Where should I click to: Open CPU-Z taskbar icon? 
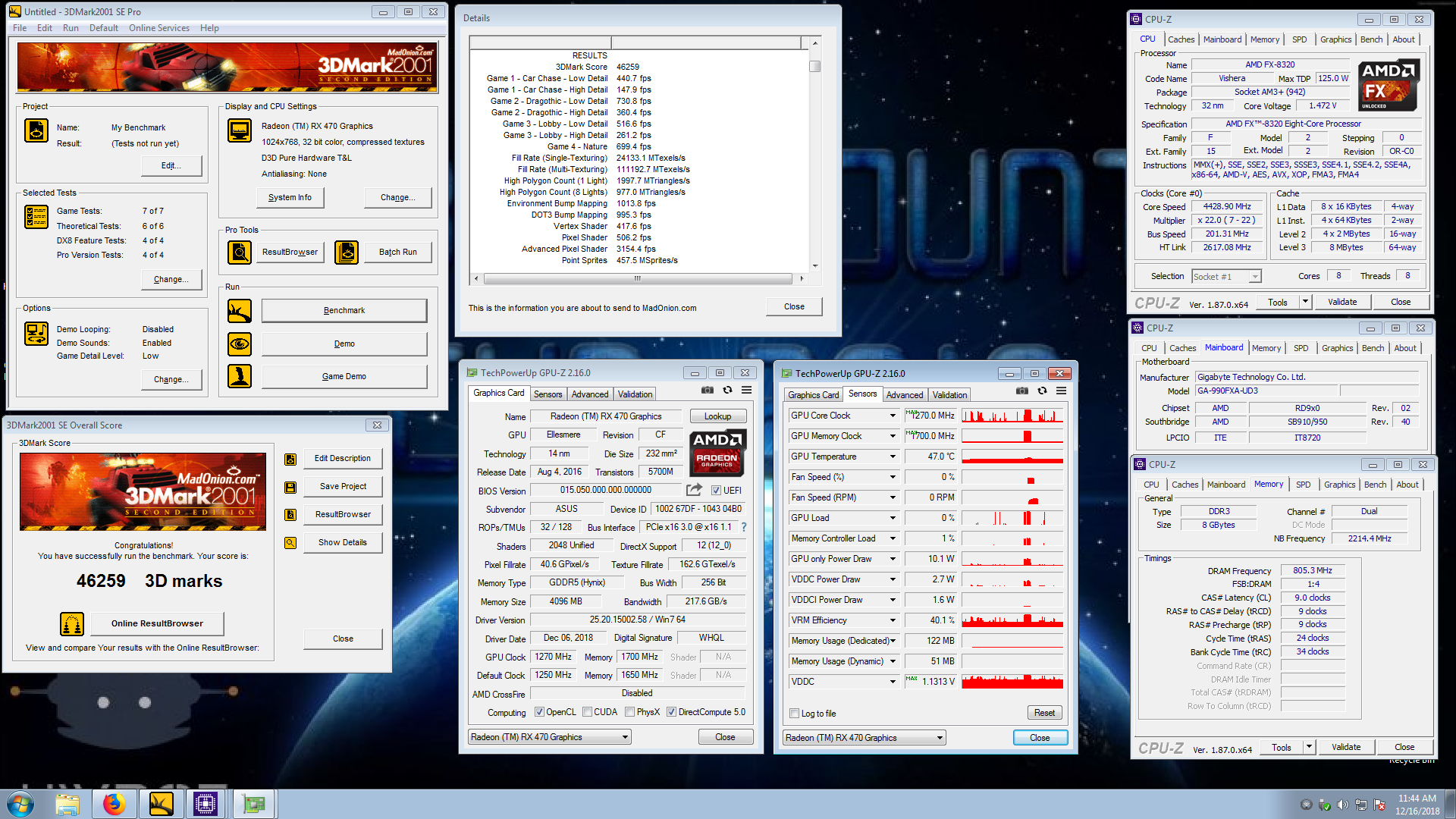click(206, 804)
